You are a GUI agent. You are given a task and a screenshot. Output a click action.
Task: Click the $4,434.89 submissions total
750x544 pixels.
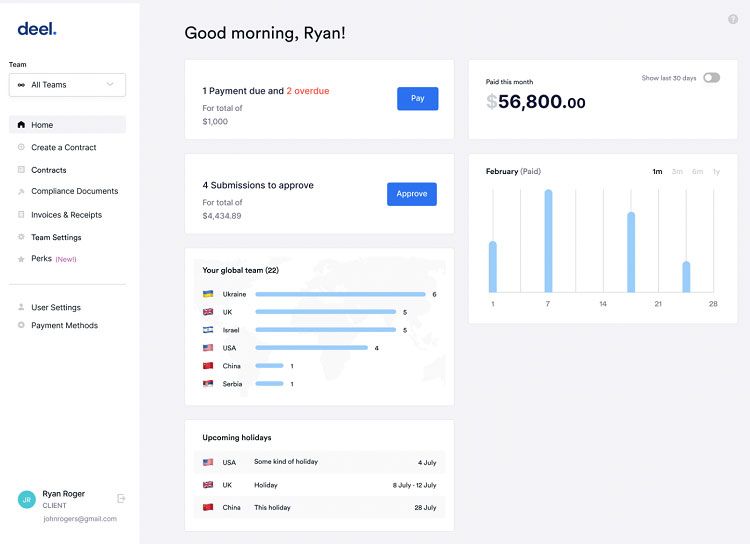(222, 216)
